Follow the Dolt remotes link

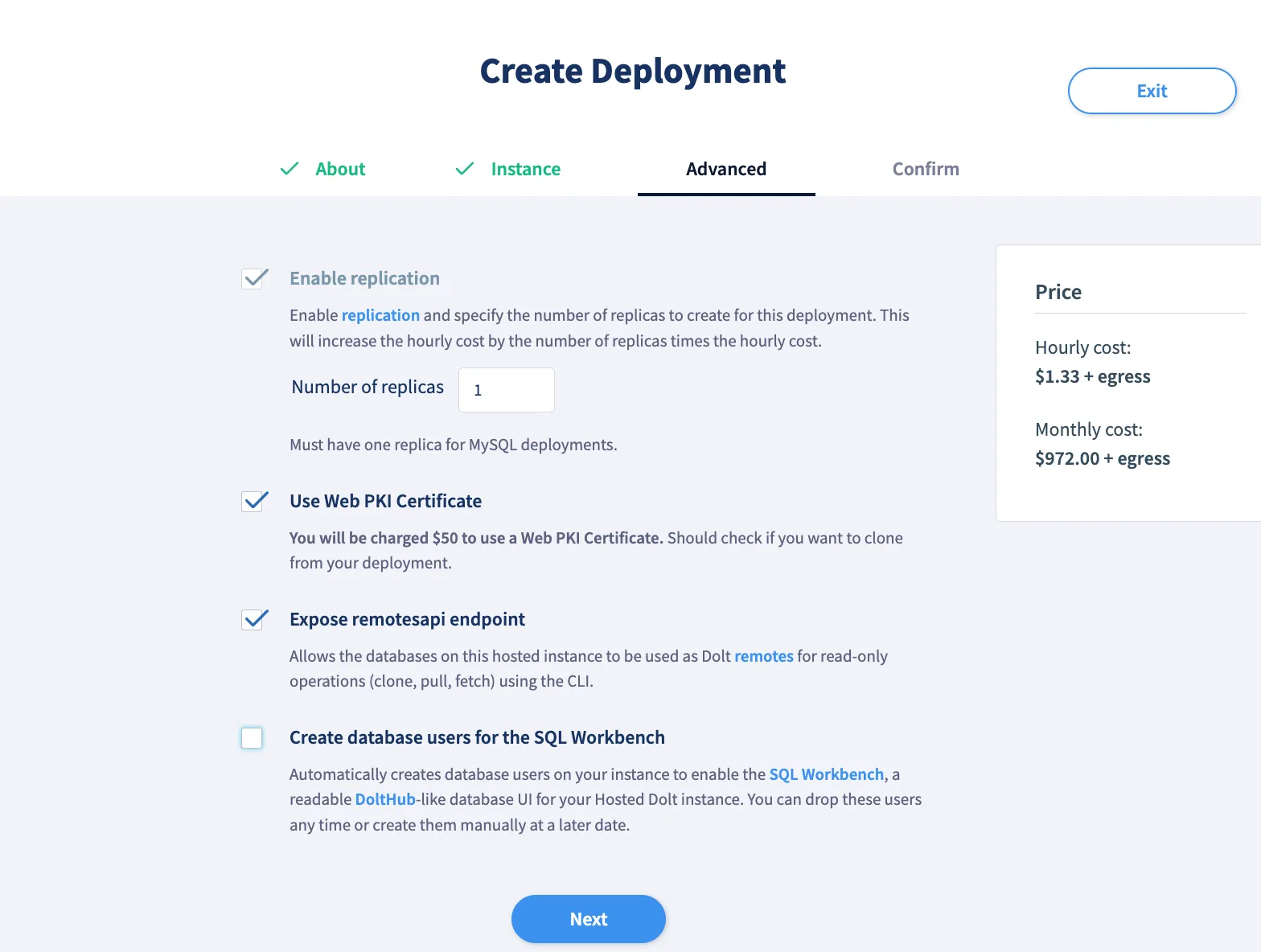pyautogui.click(x=763, y=656)
